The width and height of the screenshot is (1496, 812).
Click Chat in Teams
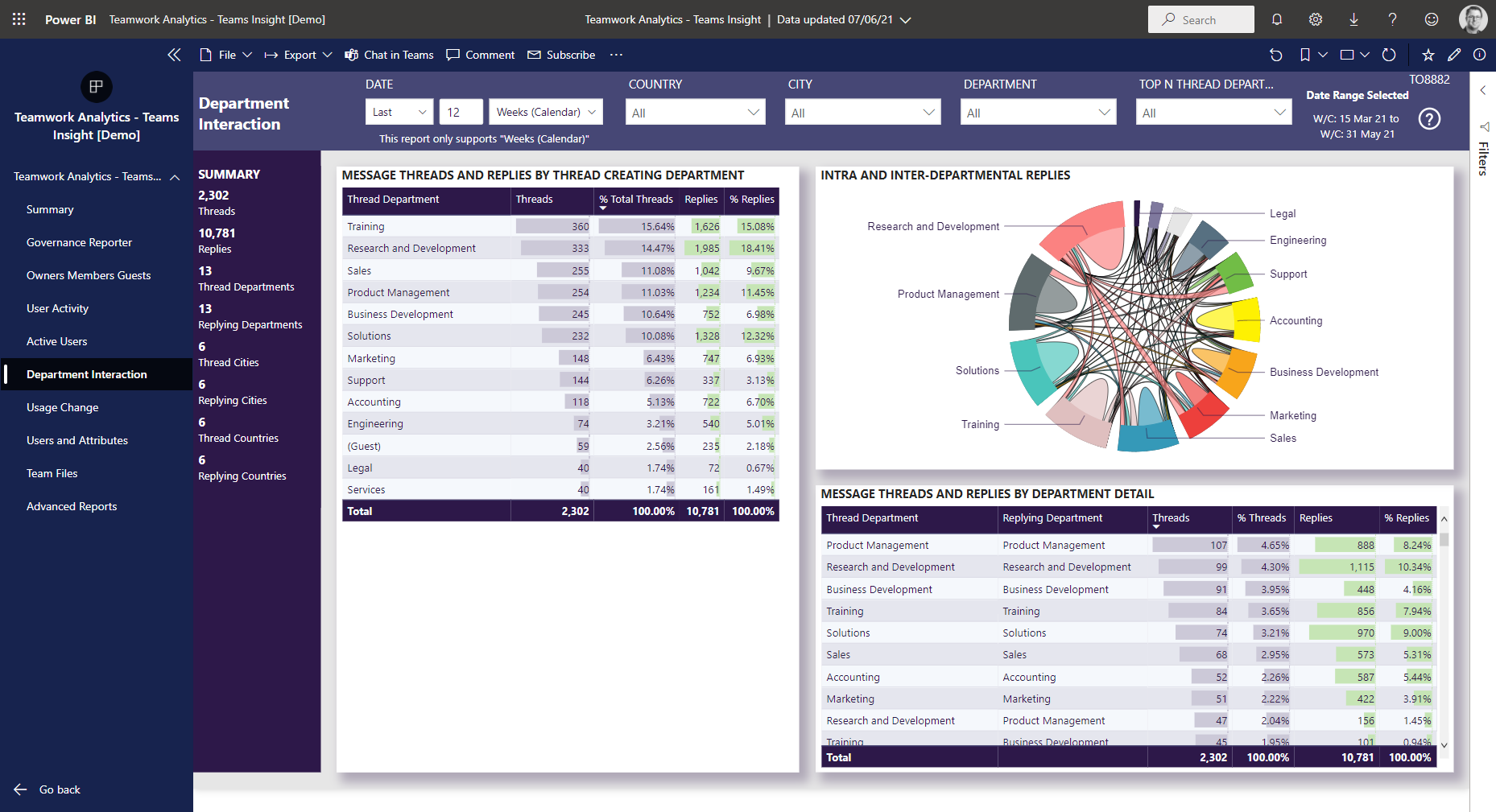(x=390, y=55)
